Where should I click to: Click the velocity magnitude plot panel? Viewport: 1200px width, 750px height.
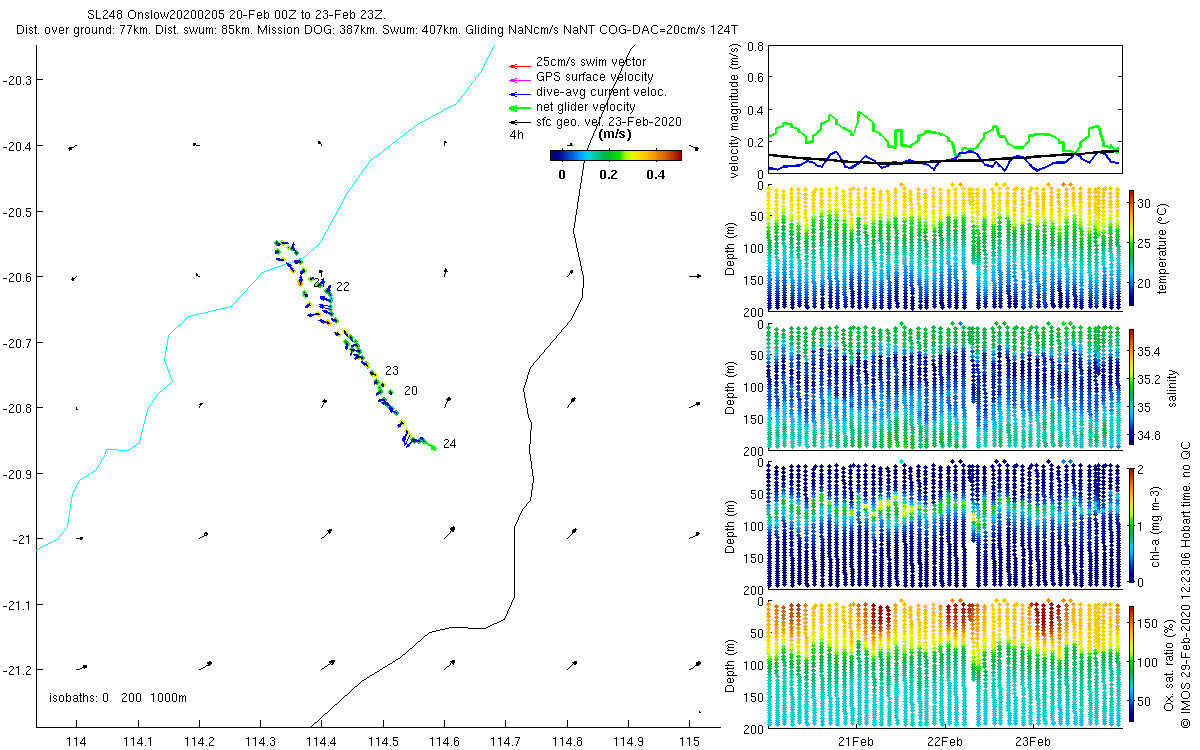[943, 109]
